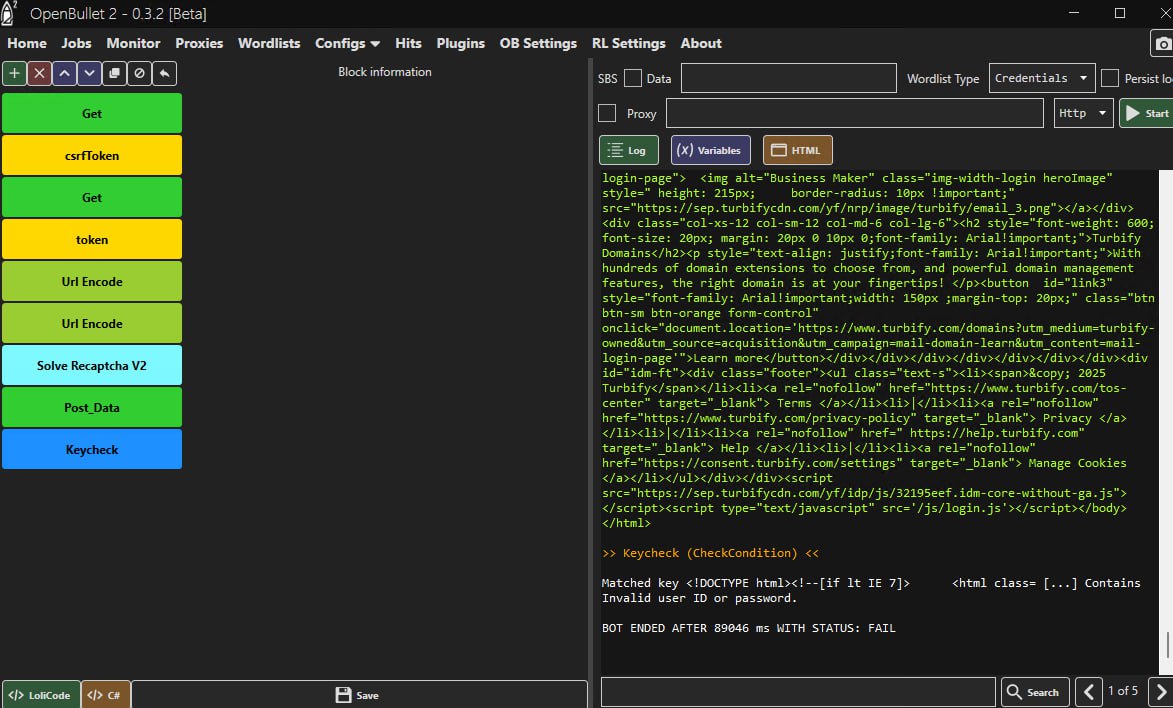Select the Solve Recaptcha V2 block

pos(92,366)
